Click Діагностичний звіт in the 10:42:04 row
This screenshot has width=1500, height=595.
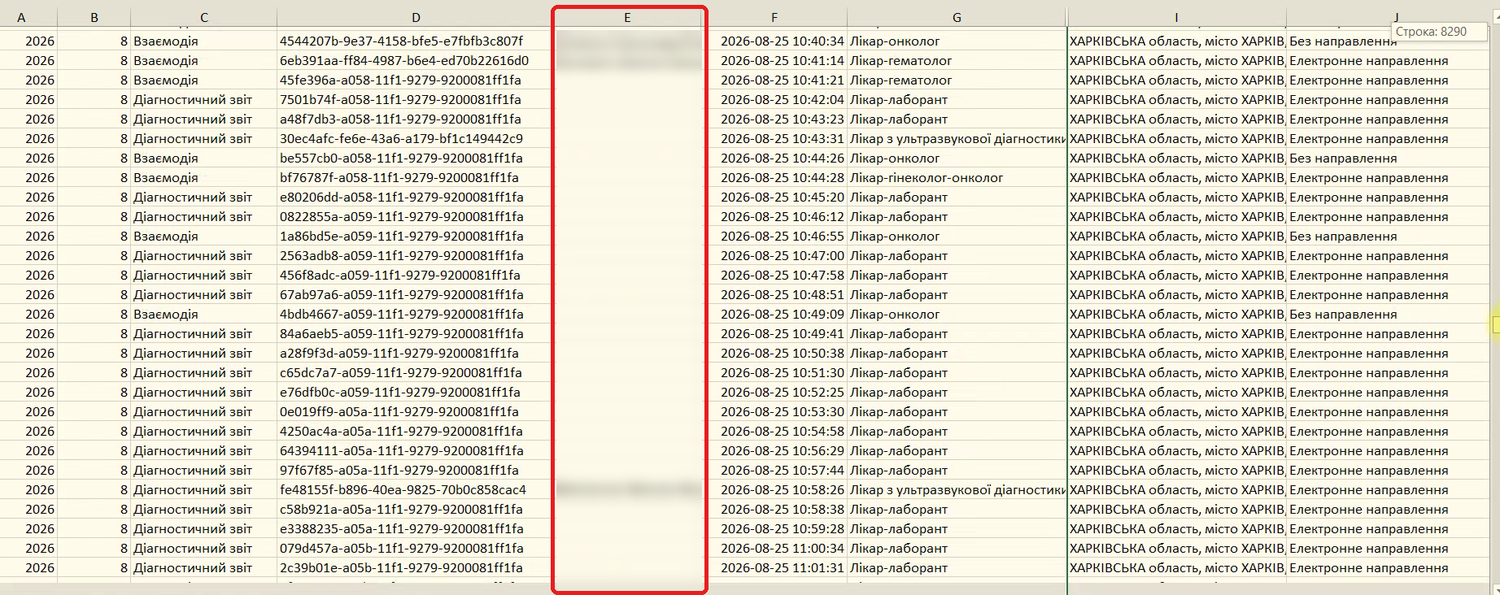pyautogui.click(x=193, y=100)
